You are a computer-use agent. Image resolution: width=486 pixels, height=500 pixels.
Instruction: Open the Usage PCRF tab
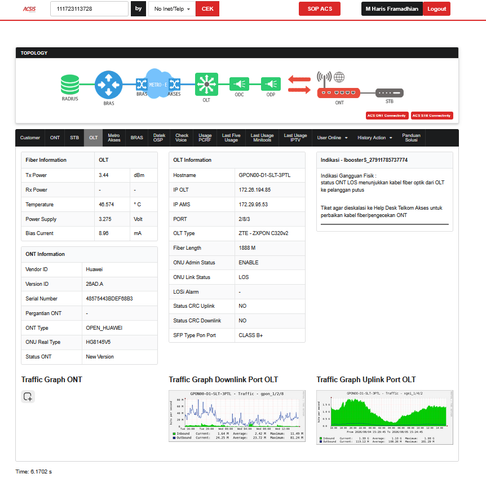205,138
